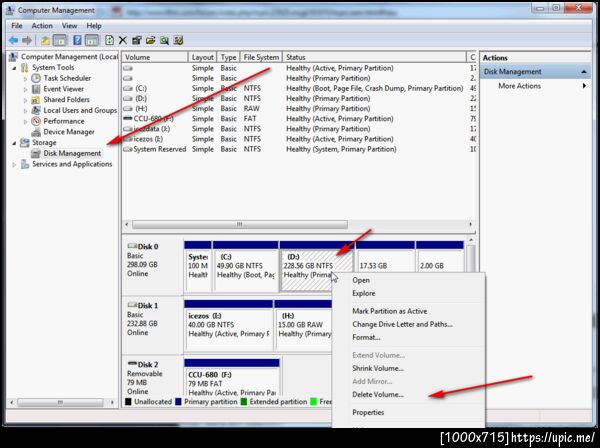Click the green Refresh toolbar icon
600x448 pixels.
(109, 40)
